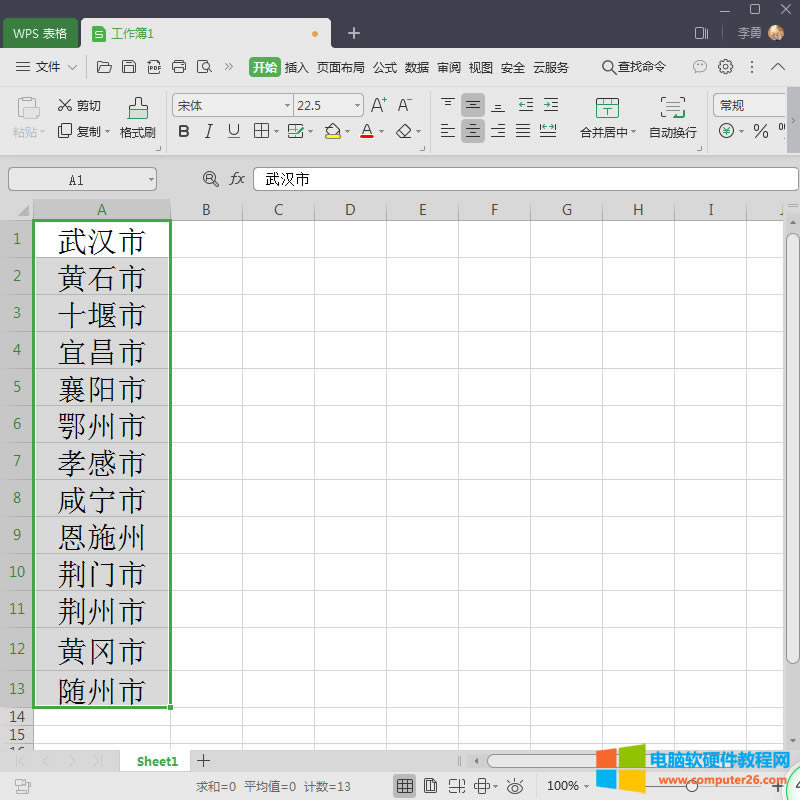This screenshot has width=800, height=800.
Task: Click the Save icon in quick toolbar
Action: pos(129,67)
